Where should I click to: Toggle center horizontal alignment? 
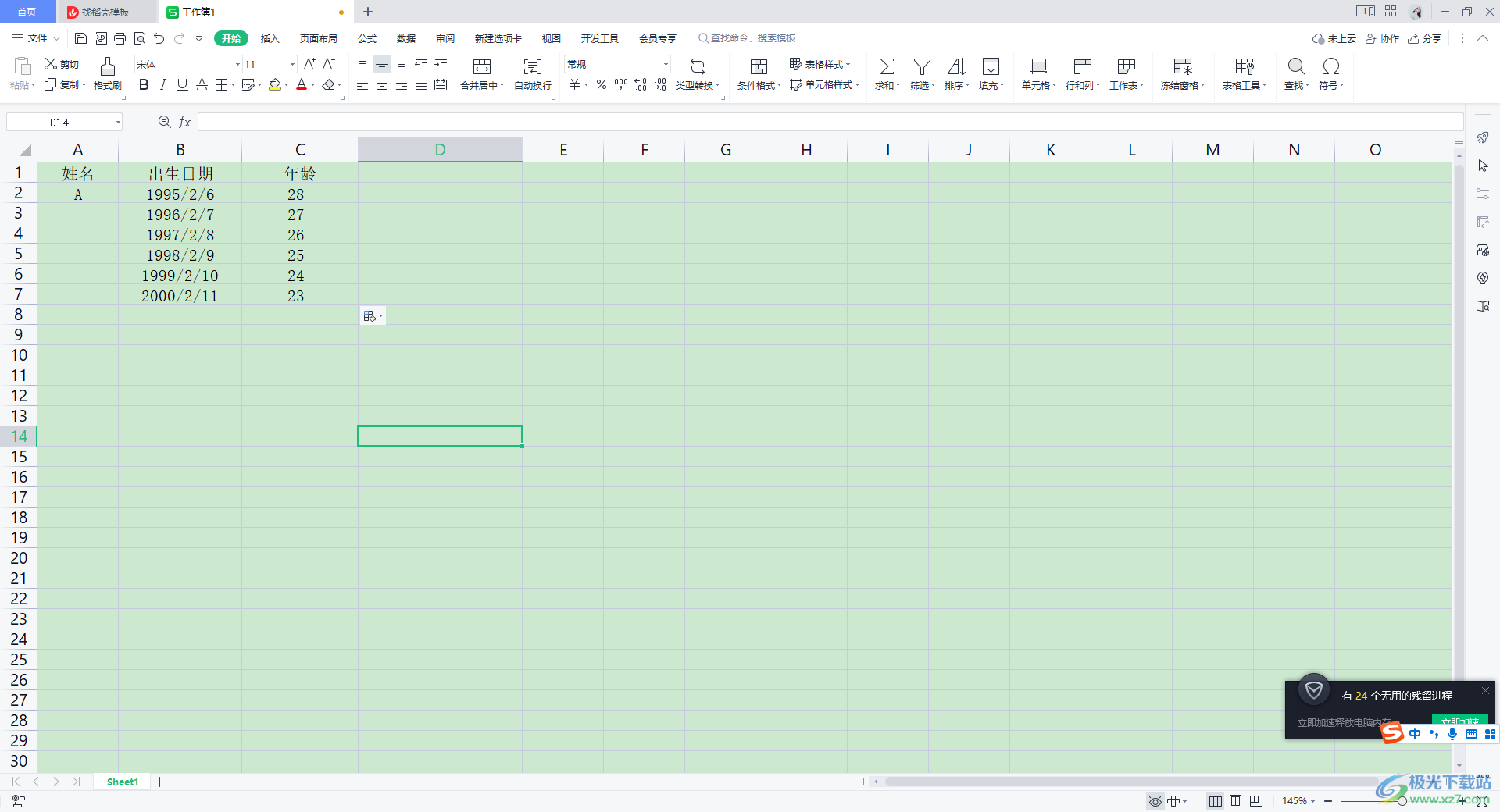click(x=382, y=84)
